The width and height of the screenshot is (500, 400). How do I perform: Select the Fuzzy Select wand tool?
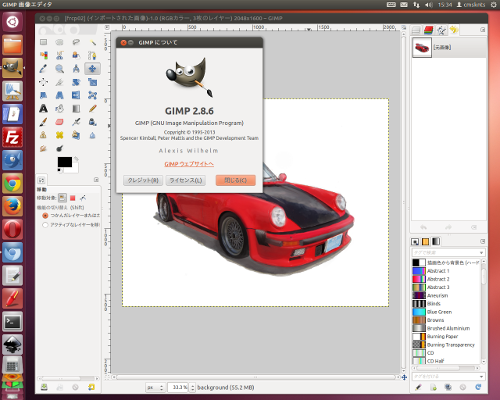pos(92,42)
